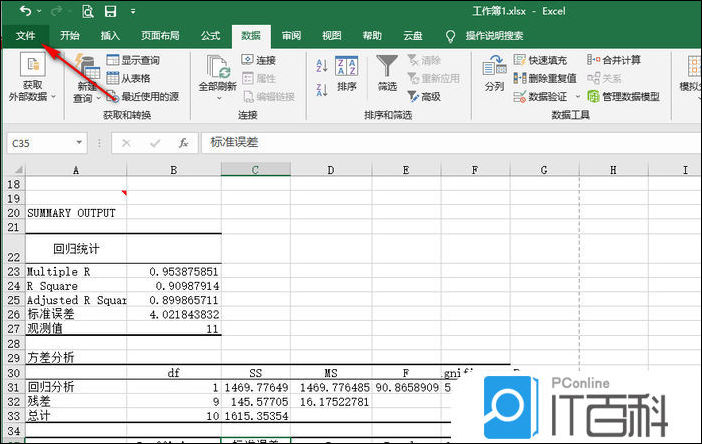Click 关系 relationships button

(x=604, y=78)
